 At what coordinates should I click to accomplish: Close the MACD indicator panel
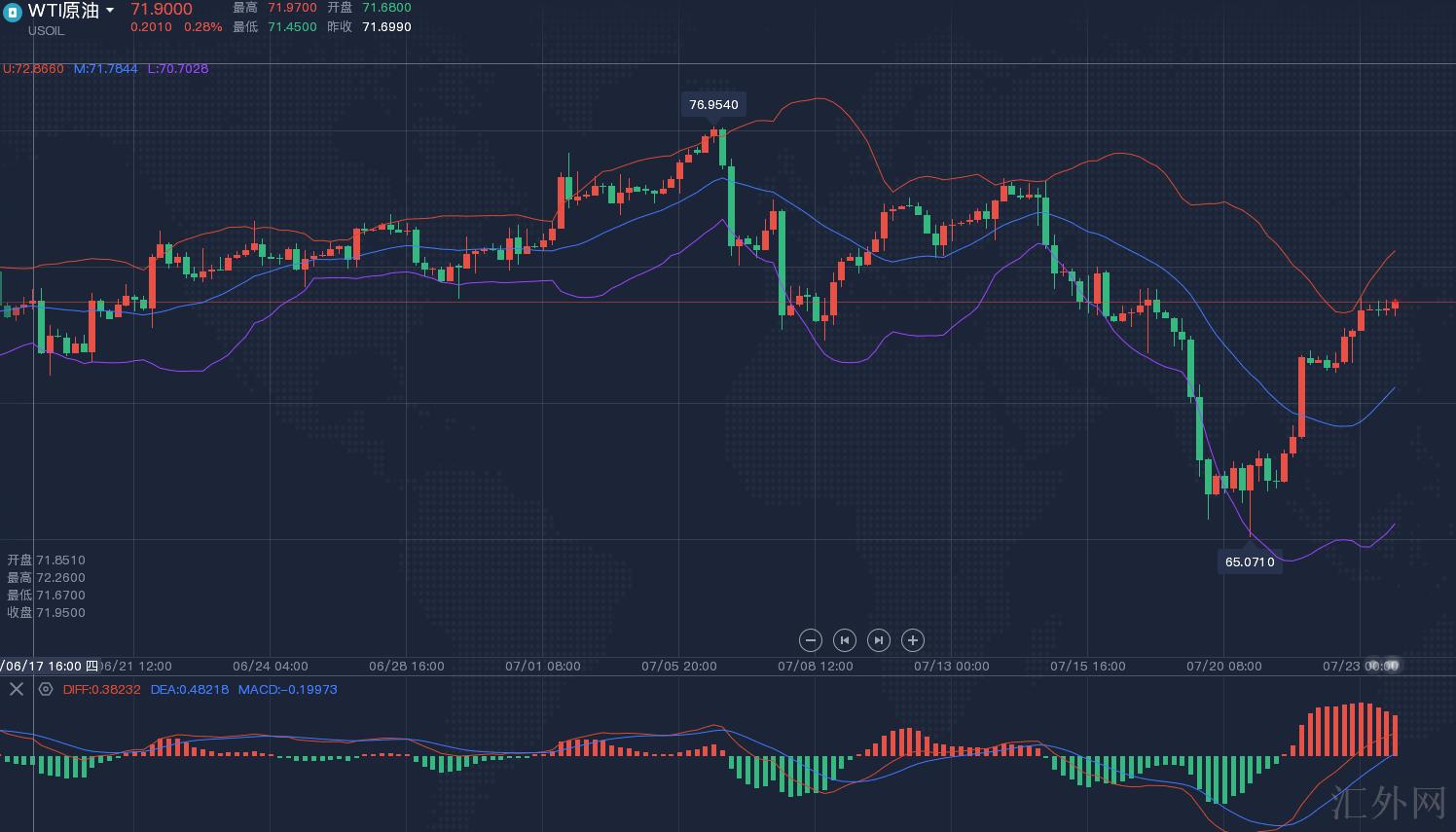[x=16, y=689]
